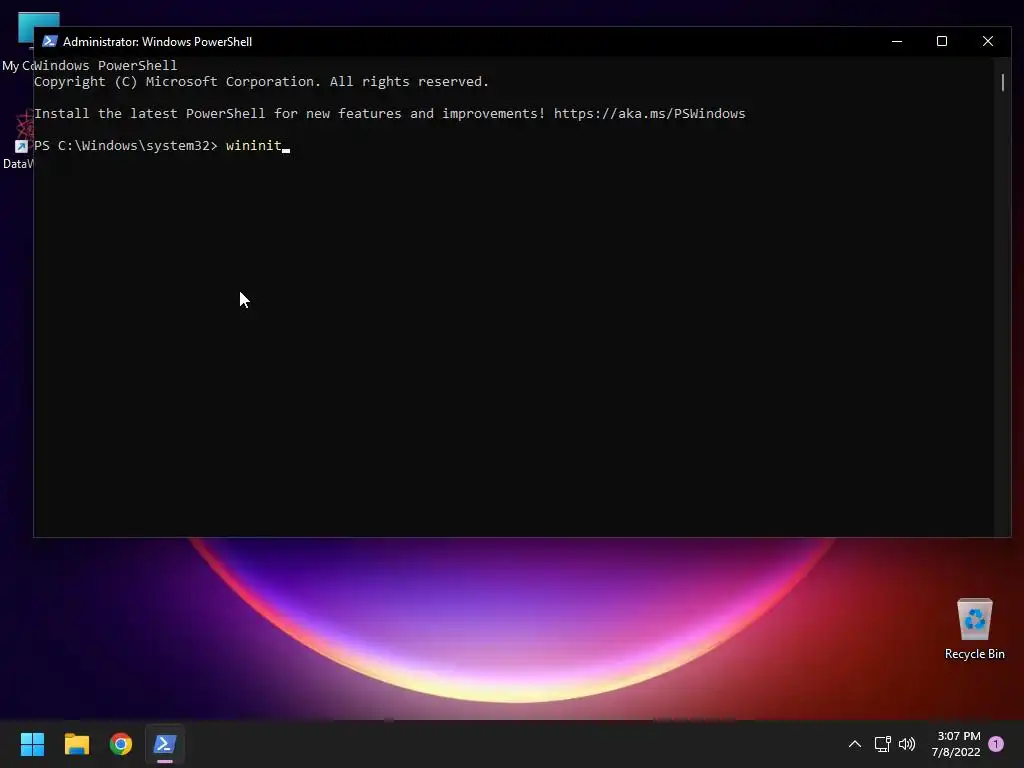The width and height of the screenshot is (1024, 768).
Task: Open the notification badge in taskbar
Action: point(996,744)
